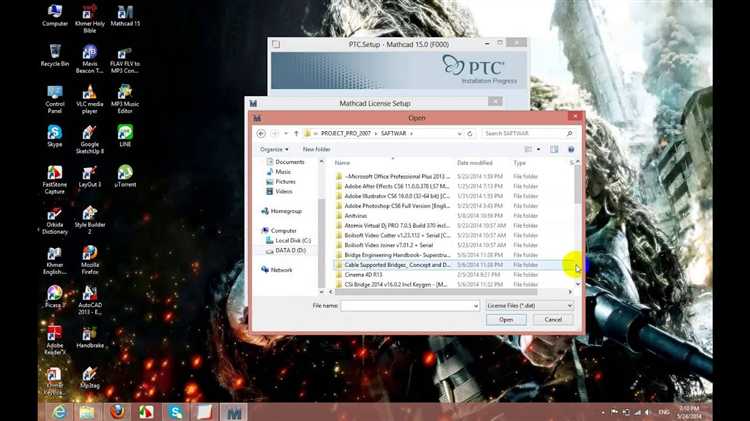Viewport: 750px width, 421px height.
Task: Open File Explorer from the taskbar
Action: [87, 412]
